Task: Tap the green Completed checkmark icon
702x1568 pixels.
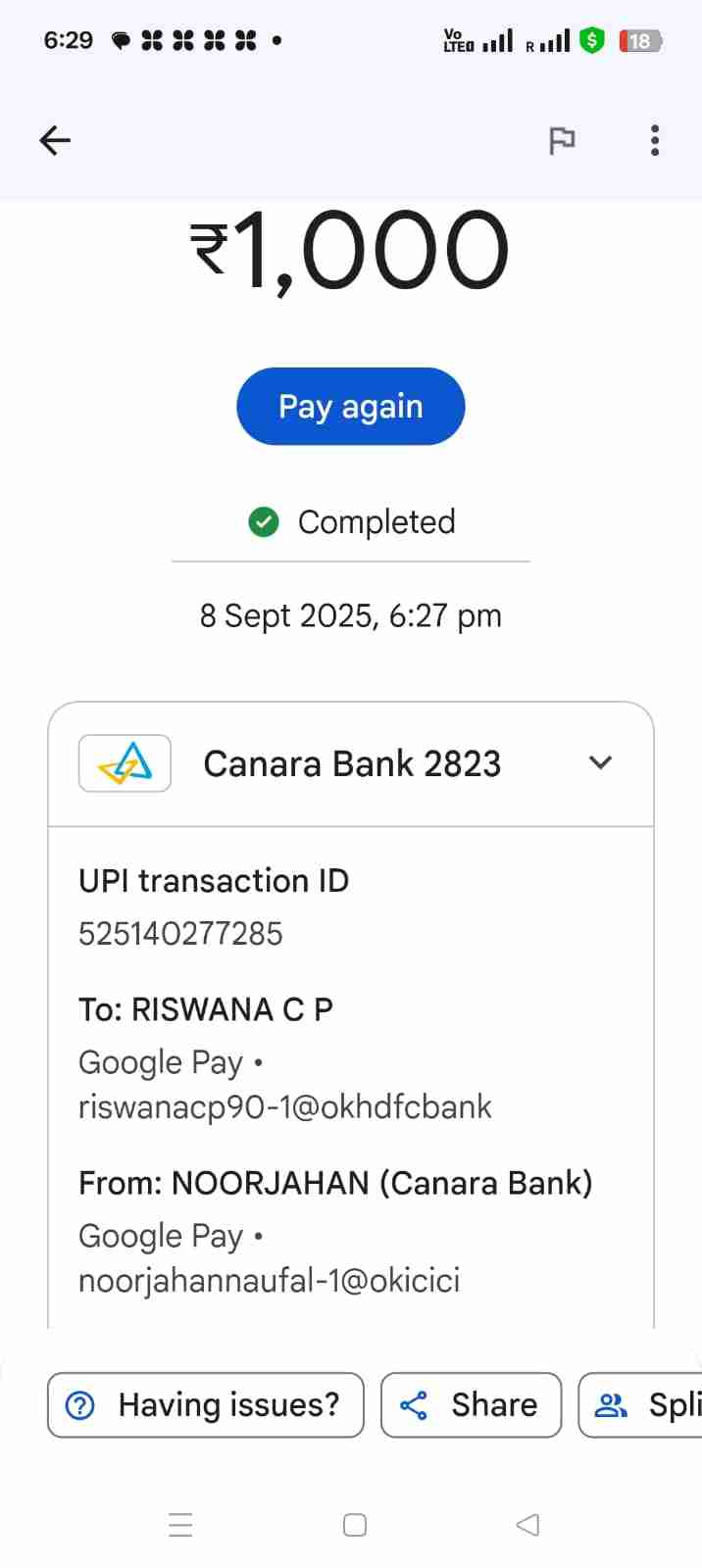Action: click(264, 522)
